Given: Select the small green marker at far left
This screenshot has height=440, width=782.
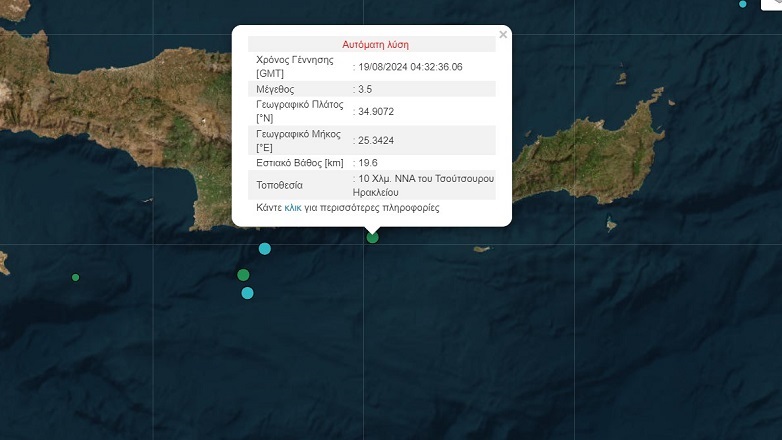Looking at the screenshot, I should point(75,277).
